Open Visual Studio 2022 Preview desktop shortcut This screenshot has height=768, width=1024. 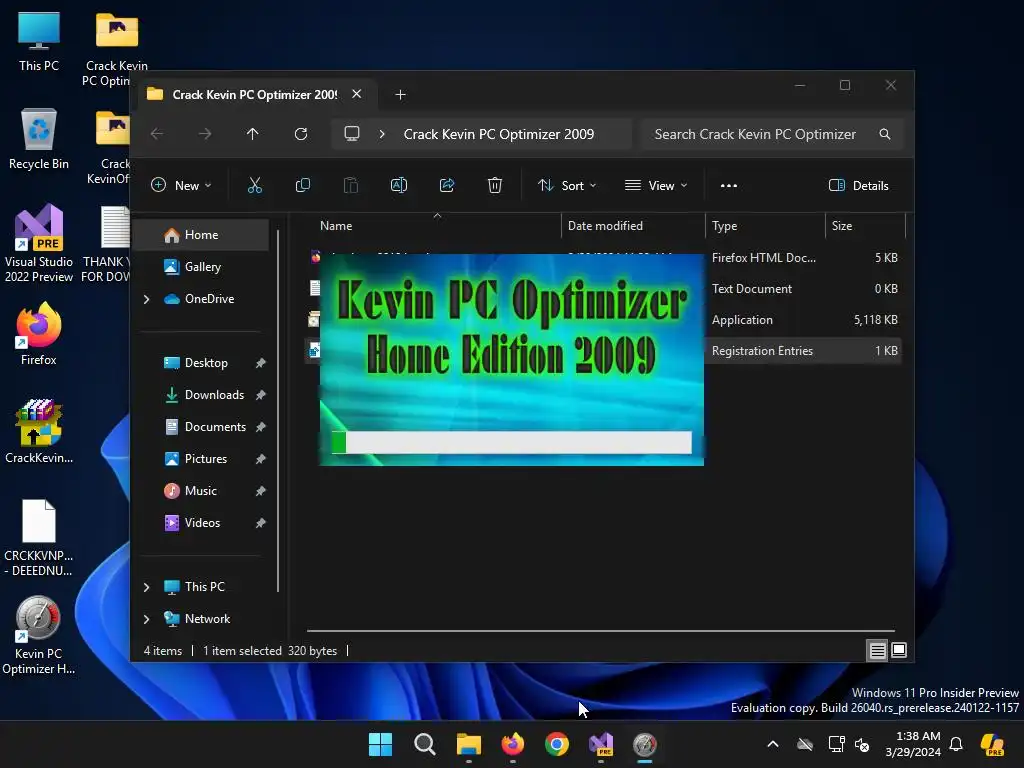(x=39, y=243)
